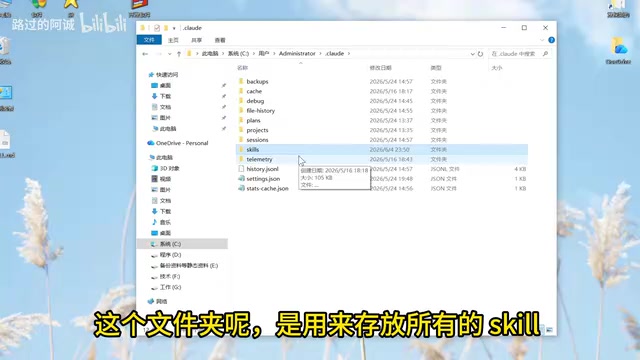640x360 pixels.
Task: Click the settings.json file icon
Action: coord(241,178)
